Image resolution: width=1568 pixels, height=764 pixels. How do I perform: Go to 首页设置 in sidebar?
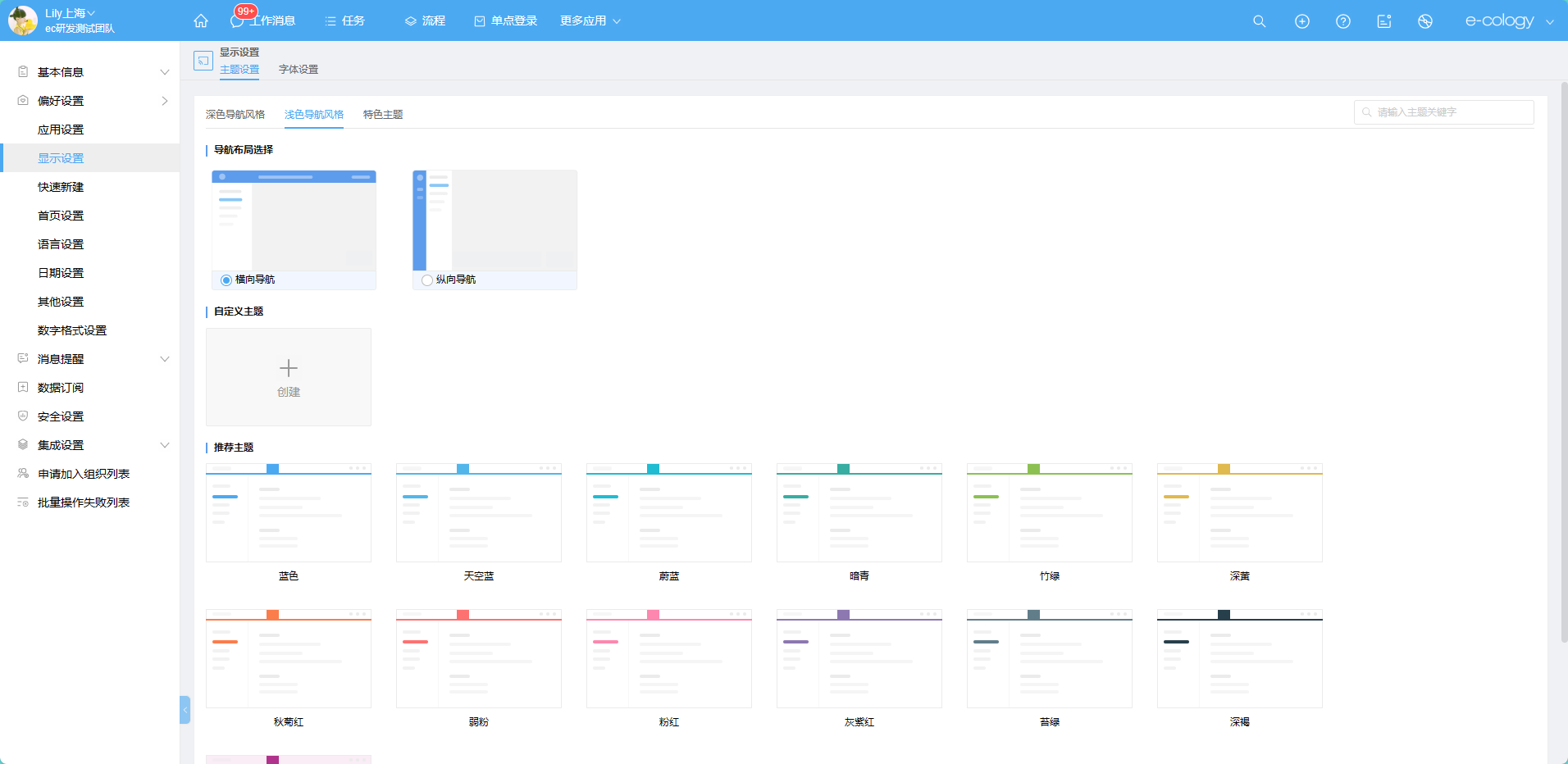tap(61, 216)
